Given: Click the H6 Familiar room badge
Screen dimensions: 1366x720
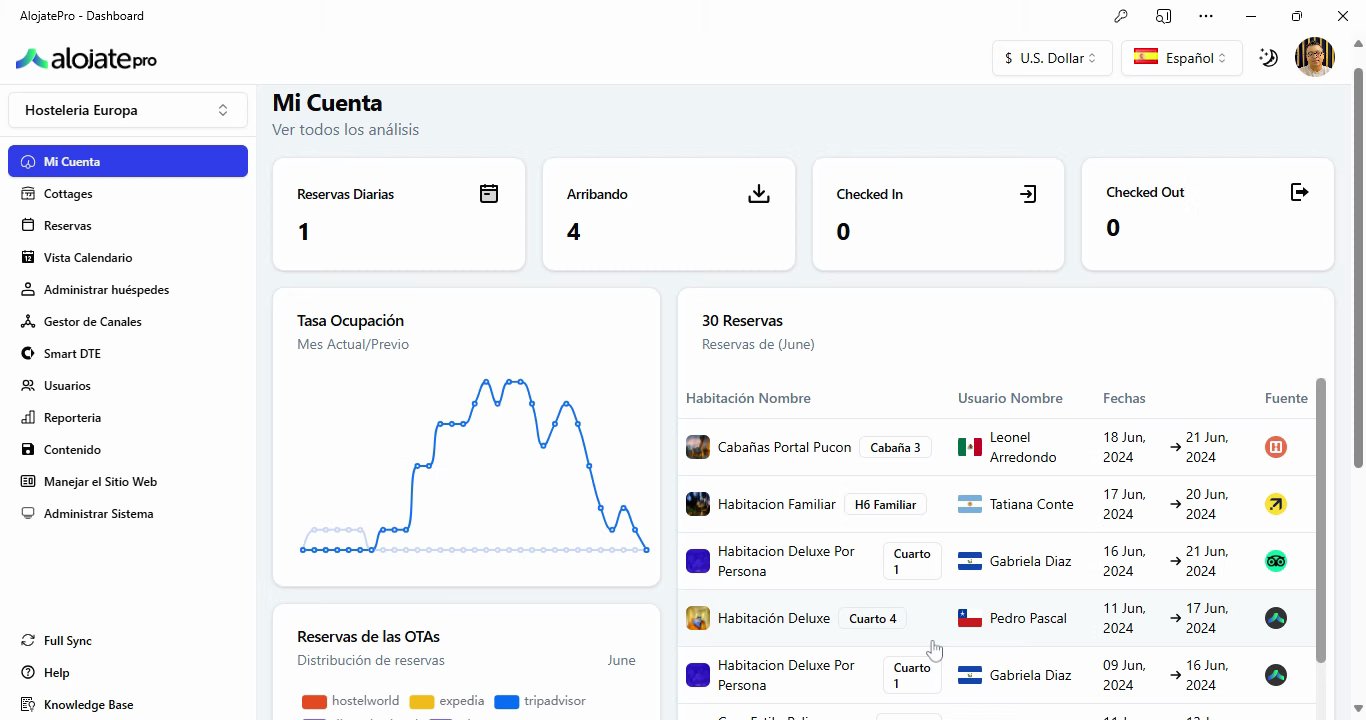Looking at the screenshot, I should 885,505.
